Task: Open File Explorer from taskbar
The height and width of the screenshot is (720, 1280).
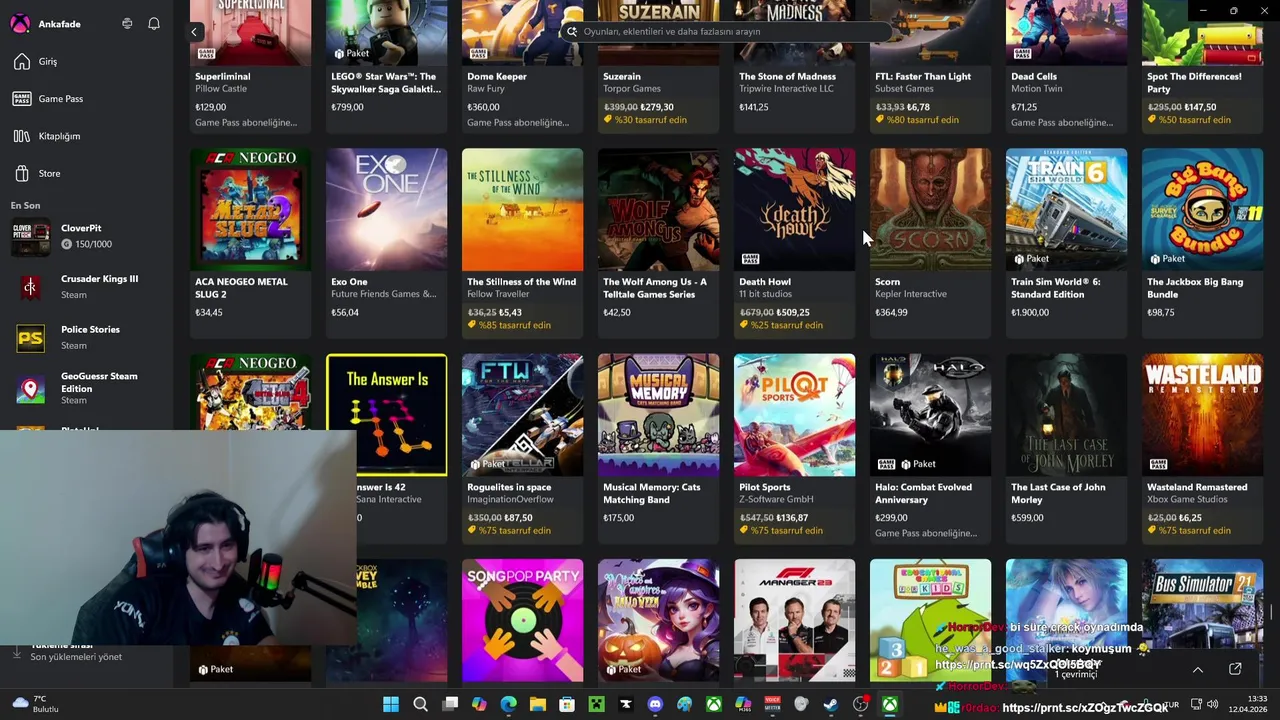Action: (x=538, y=704)
